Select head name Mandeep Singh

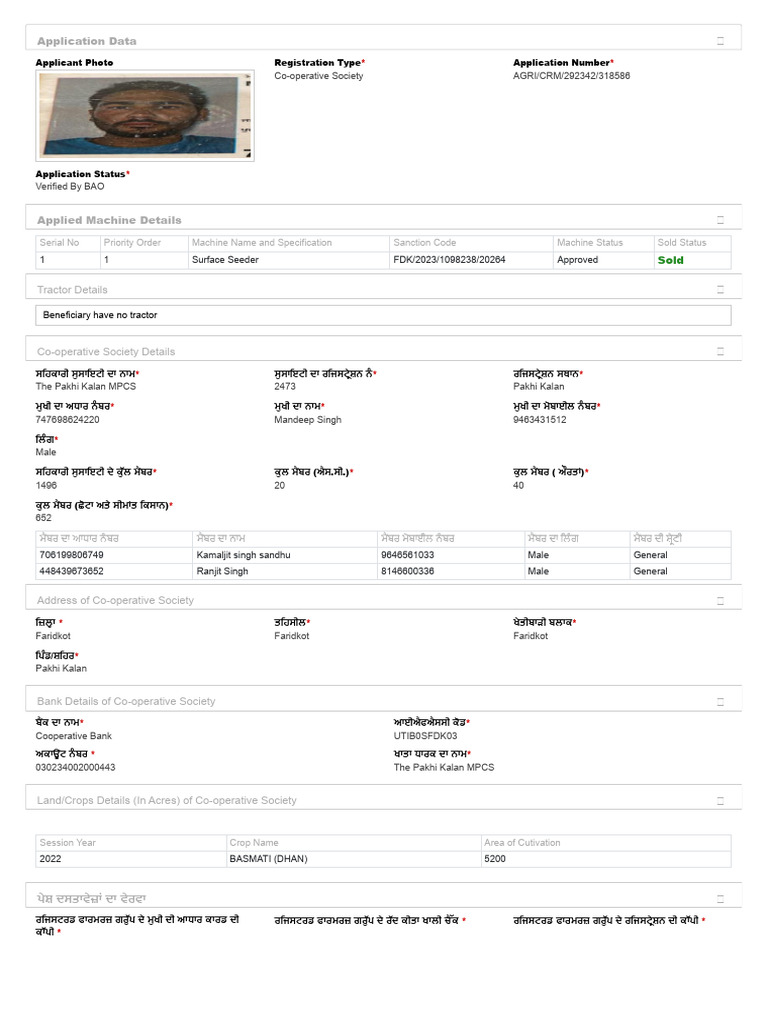tap(308, 420)
